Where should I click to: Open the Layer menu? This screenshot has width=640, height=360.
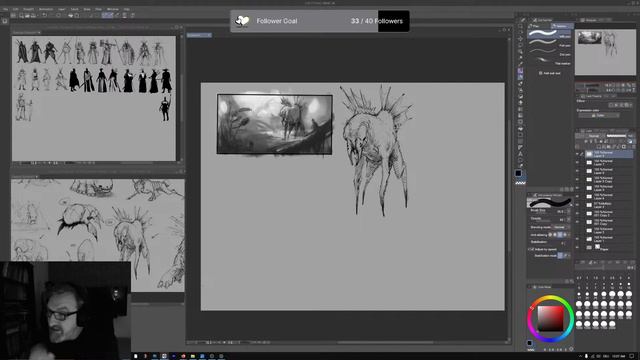coord(62,9)
